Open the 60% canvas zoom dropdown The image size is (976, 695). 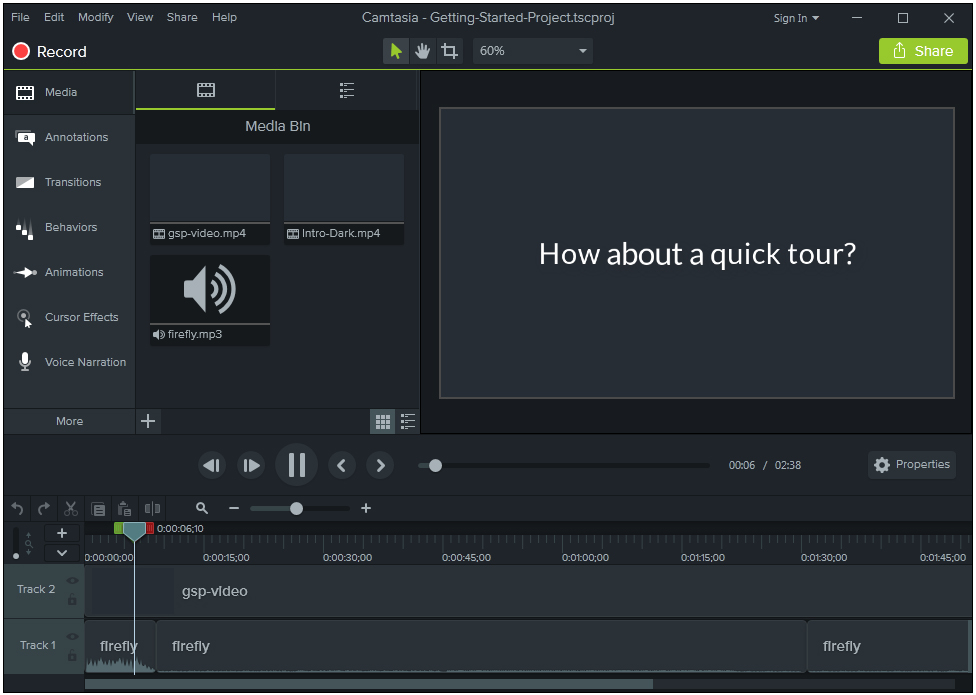(533, 51)
